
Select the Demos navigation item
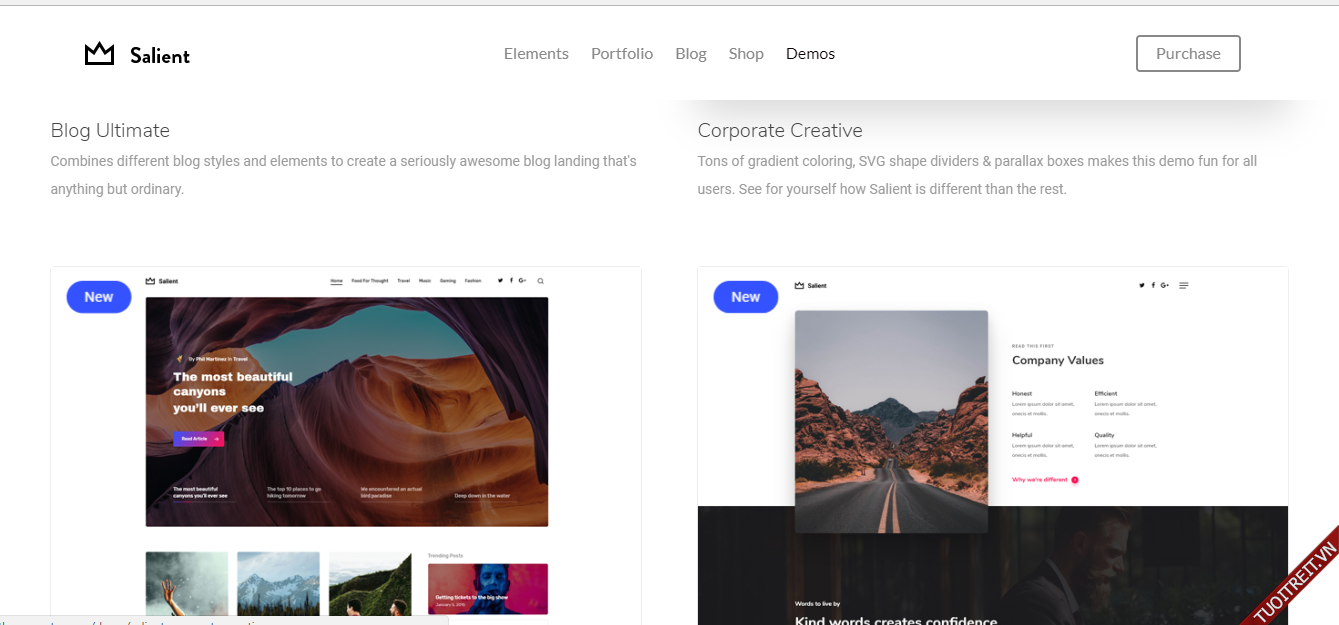tap(810, 54)
